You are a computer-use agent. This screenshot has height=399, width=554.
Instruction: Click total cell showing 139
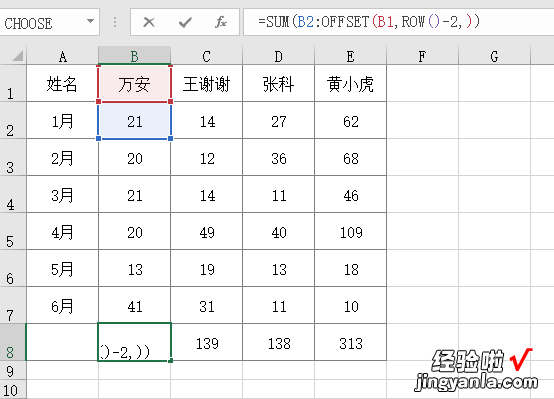[207, 342]
